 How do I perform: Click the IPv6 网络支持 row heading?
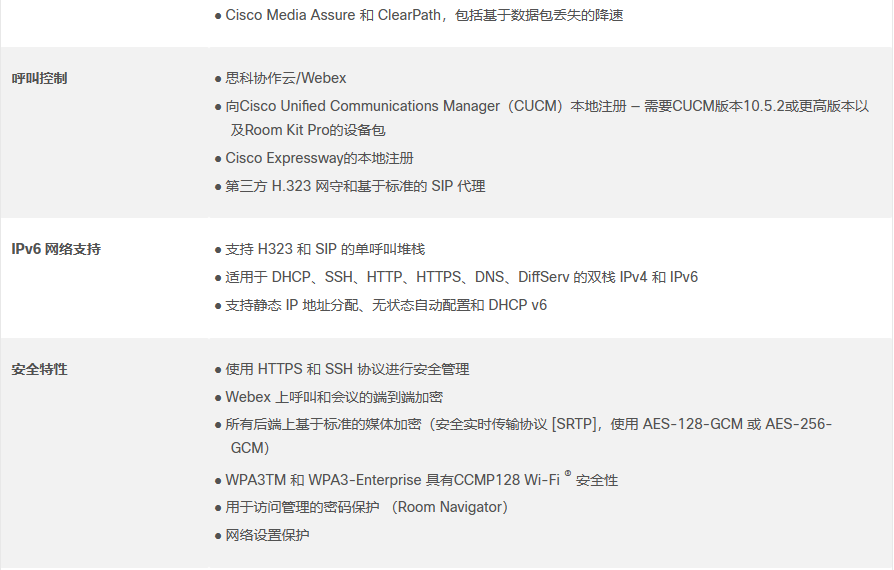[56, 250]
